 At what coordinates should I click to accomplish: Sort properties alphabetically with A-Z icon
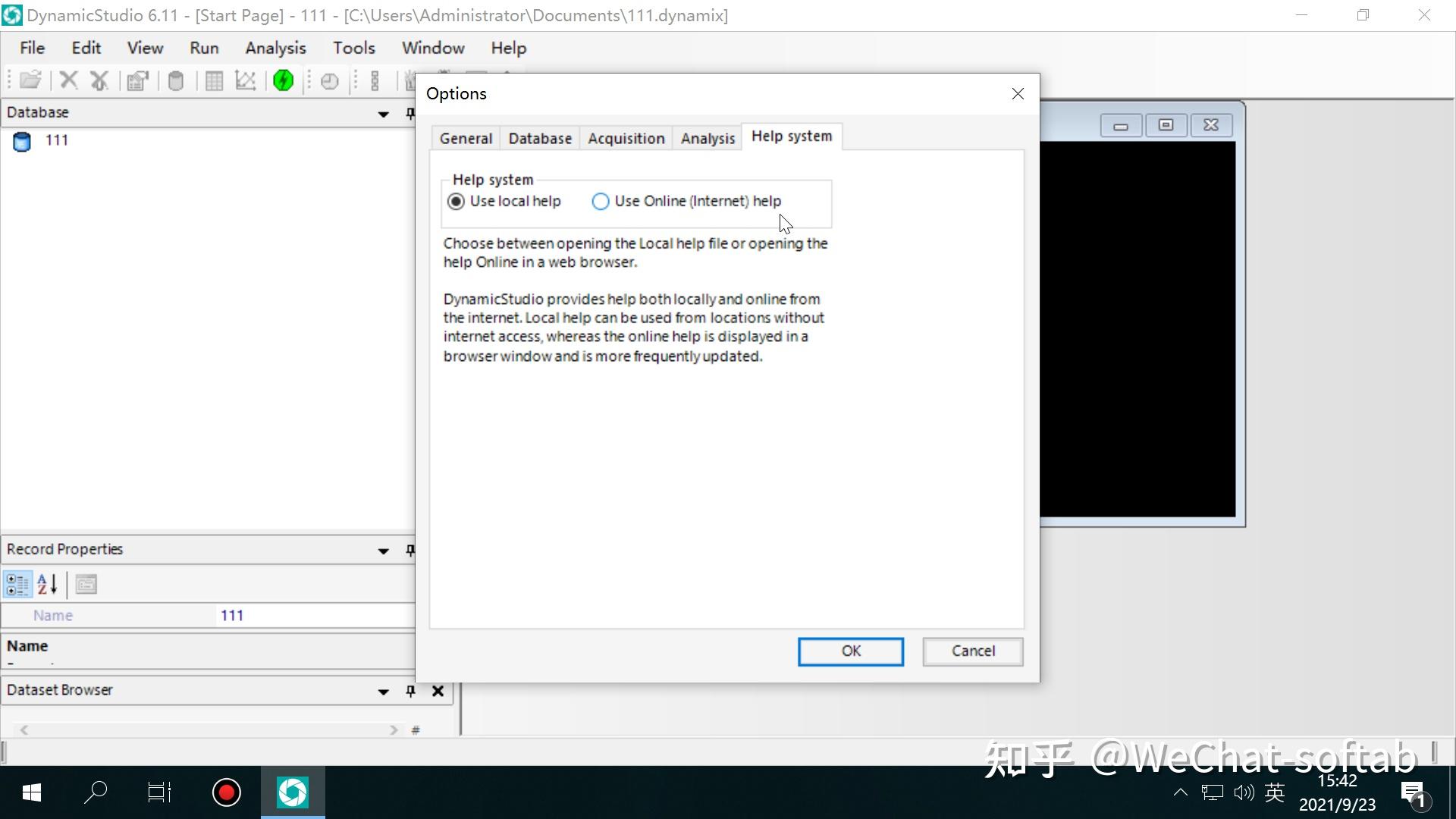(x=47, y=585)
